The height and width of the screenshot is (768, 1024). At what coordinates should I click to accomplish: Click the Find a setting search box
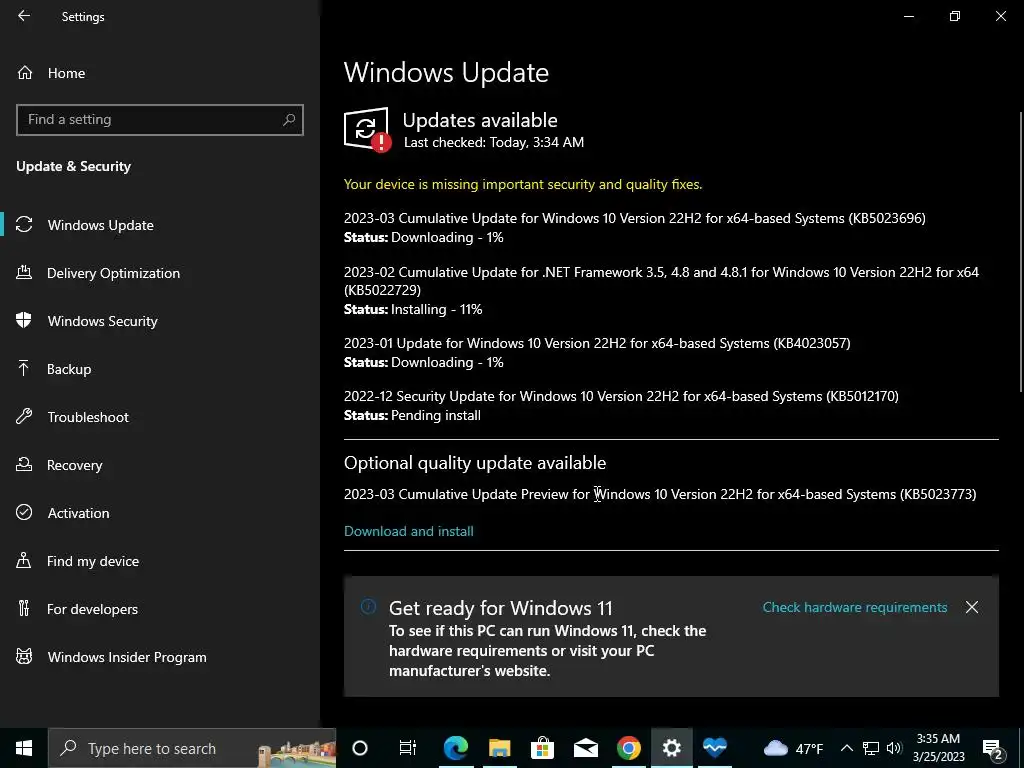[160, 120]
